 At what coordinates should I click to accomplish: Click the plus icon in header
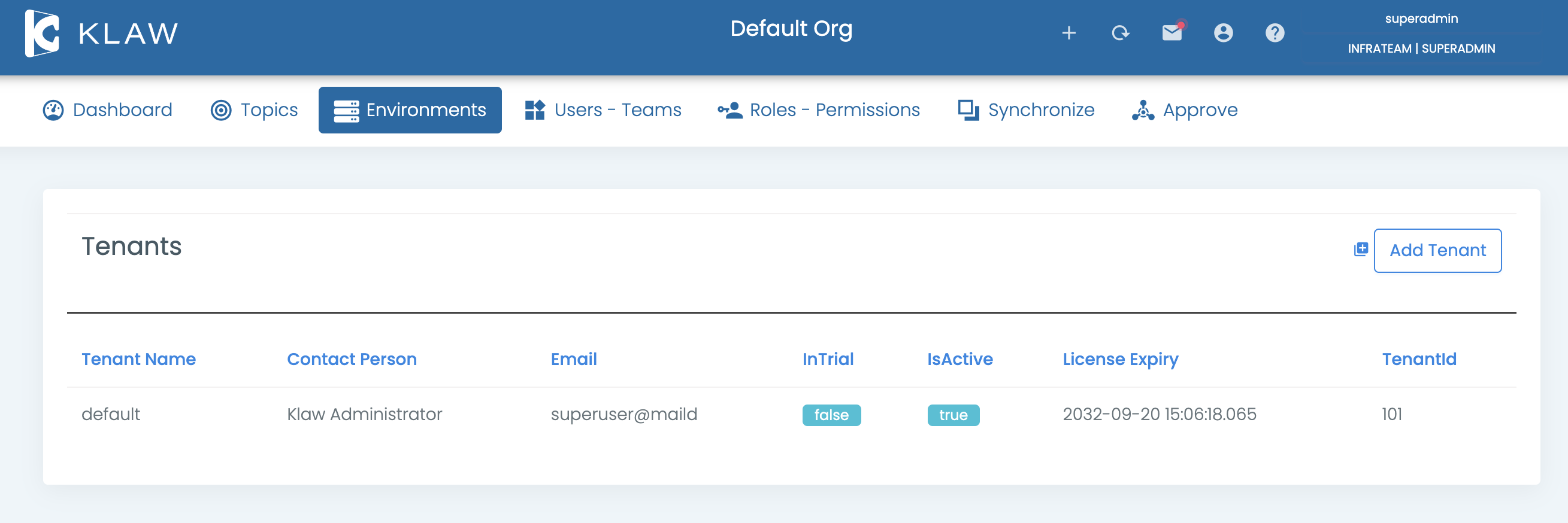(1068, 33)
